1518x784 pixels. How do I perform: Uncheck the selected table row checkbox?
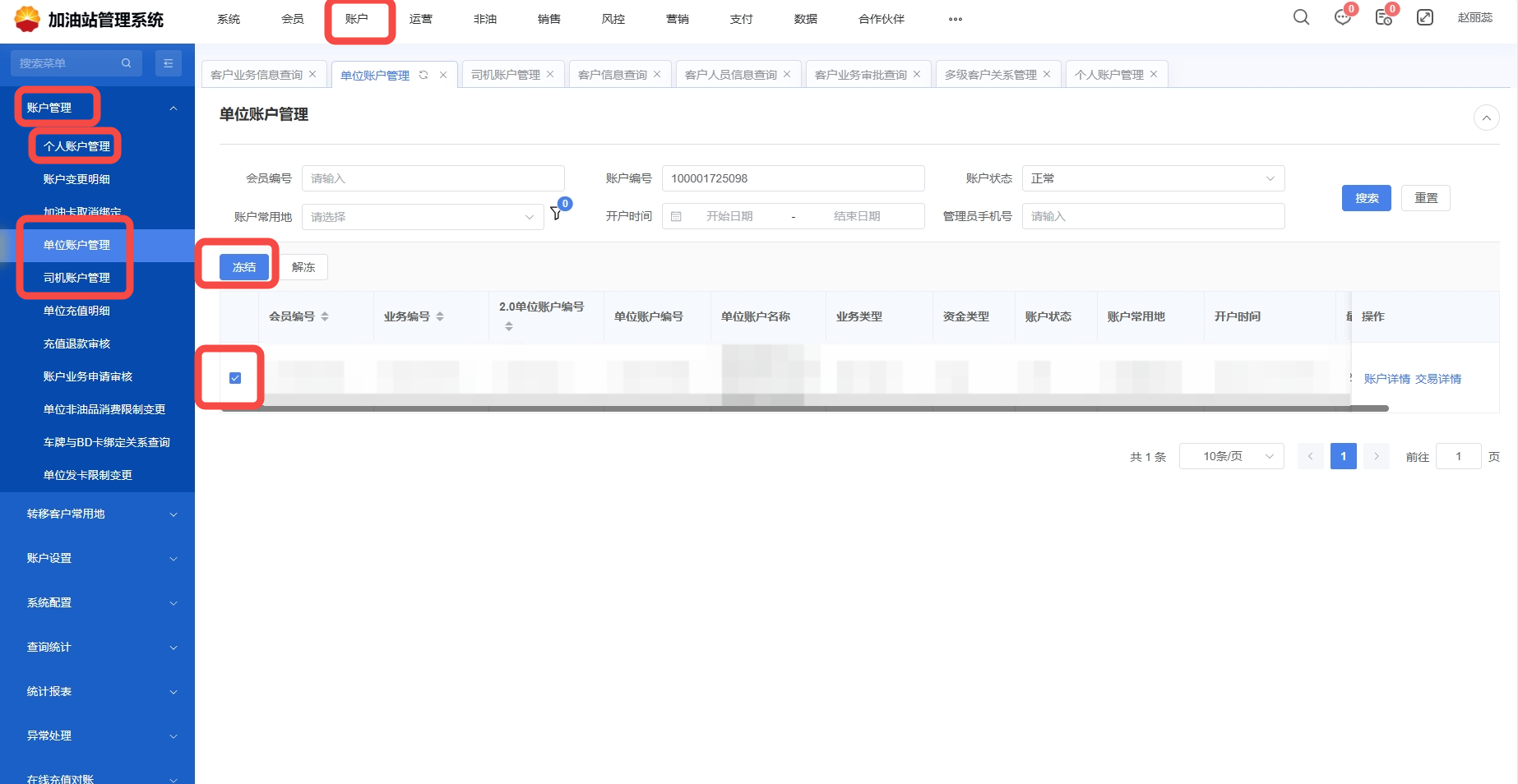click(x=235, y=378)
